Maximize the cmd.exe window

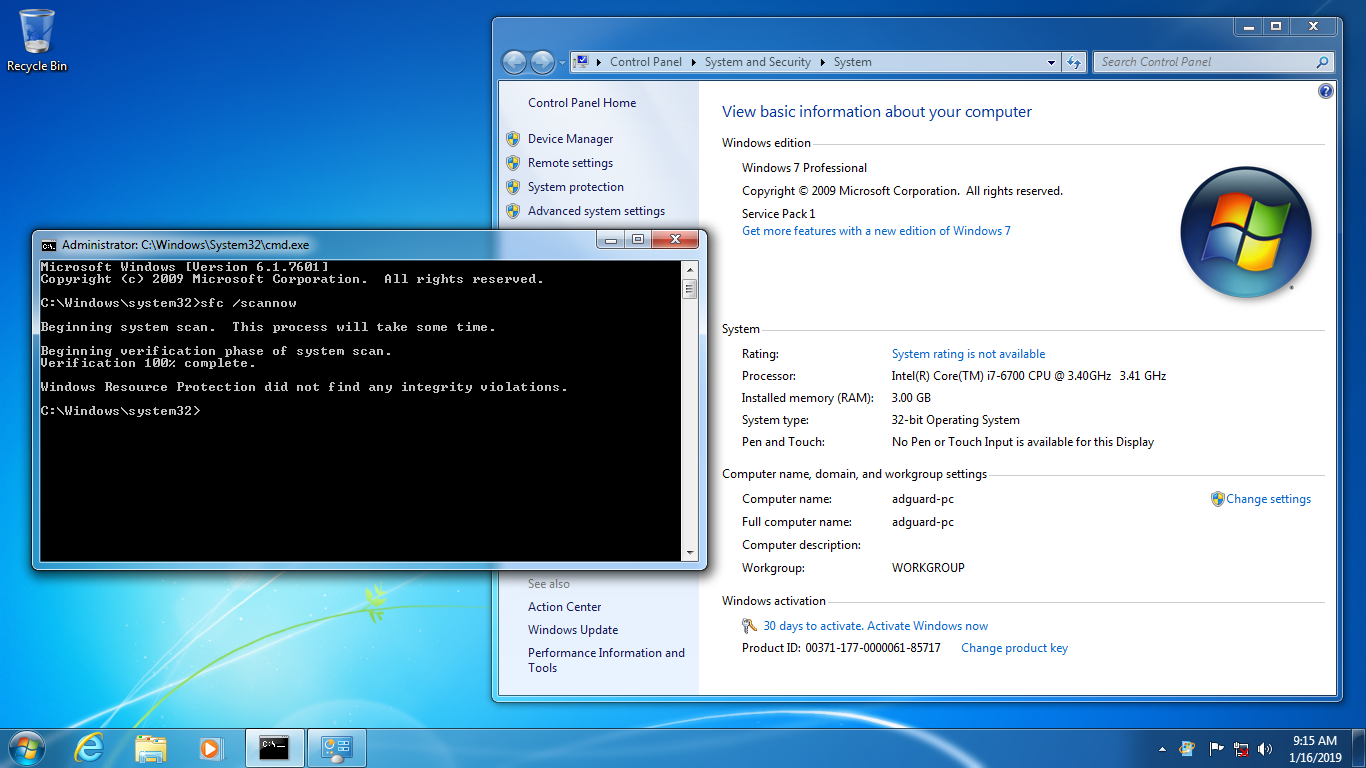tap(638, 240)
